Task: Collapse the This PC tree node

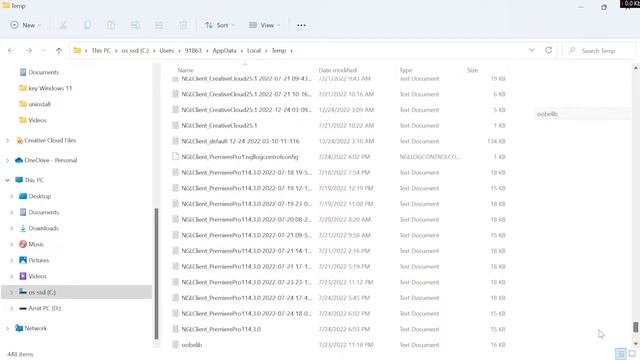Action: click(7, 180)
